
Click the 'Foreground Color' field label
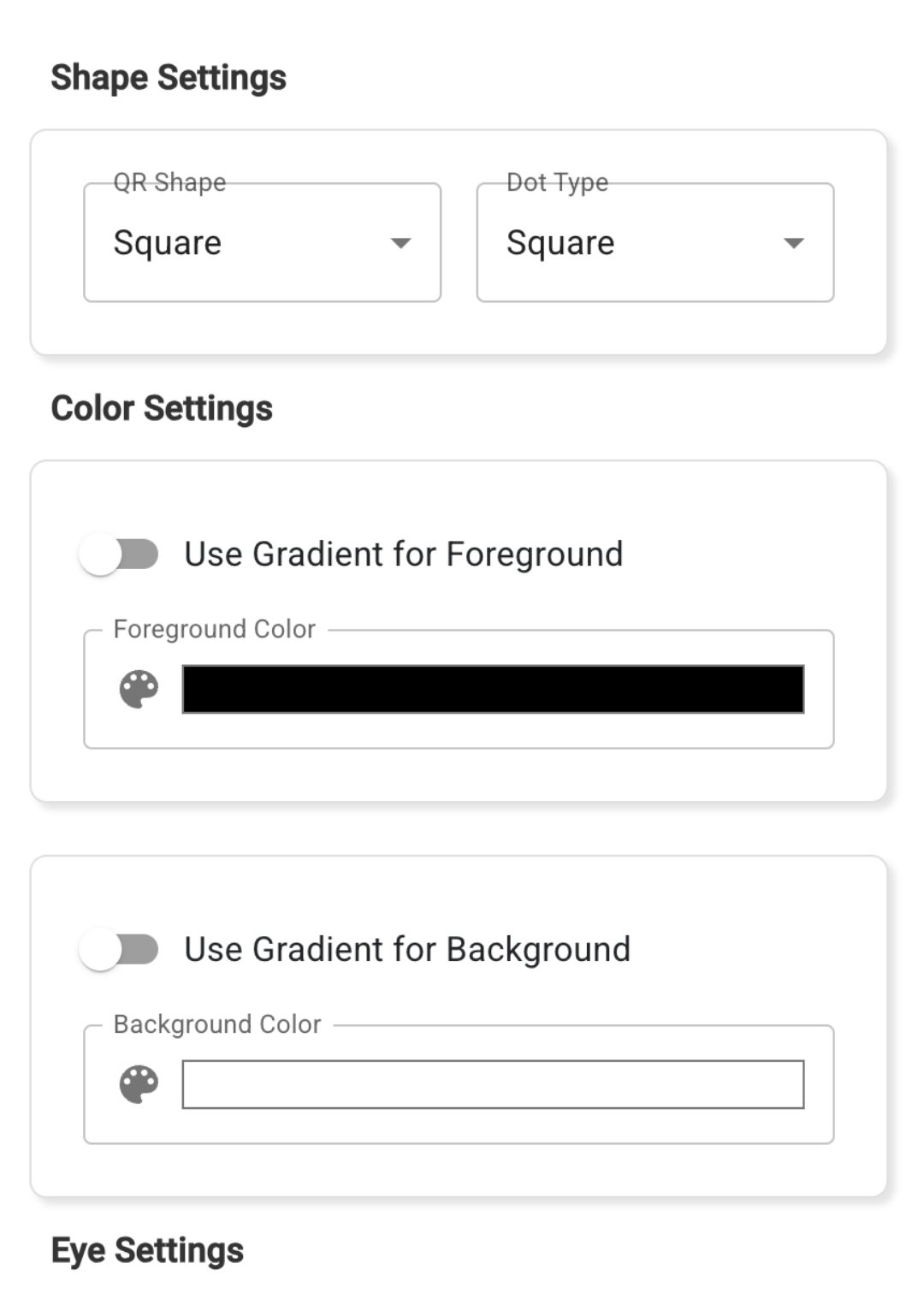coord(214,629)
